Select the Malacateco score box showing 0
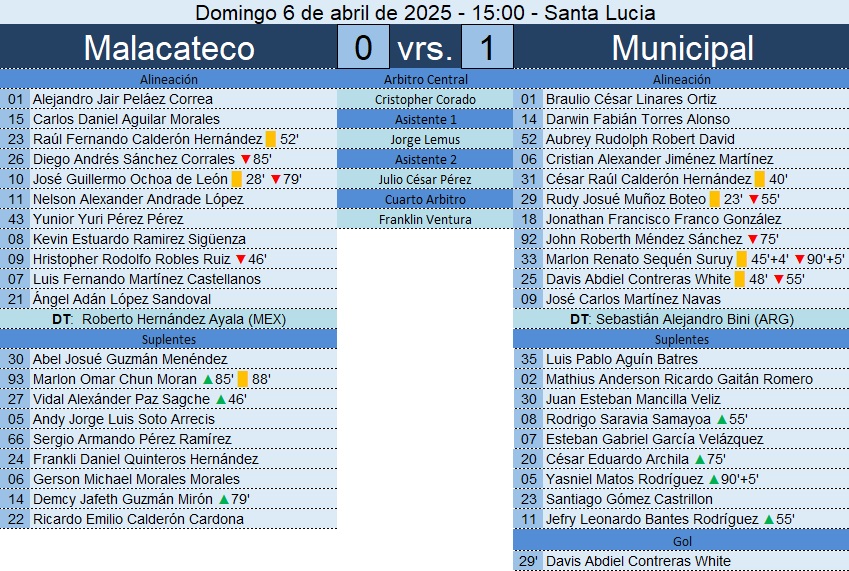This screenshot has width=849, height=571. click(x=363, y=47)
